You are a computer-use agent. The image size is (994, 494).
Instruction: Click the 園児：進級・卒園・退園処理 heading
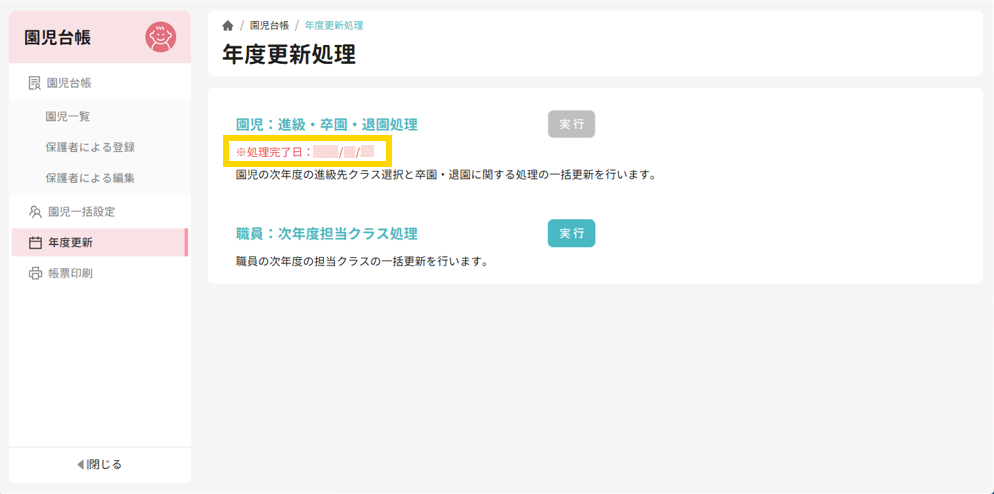(326, 125)
